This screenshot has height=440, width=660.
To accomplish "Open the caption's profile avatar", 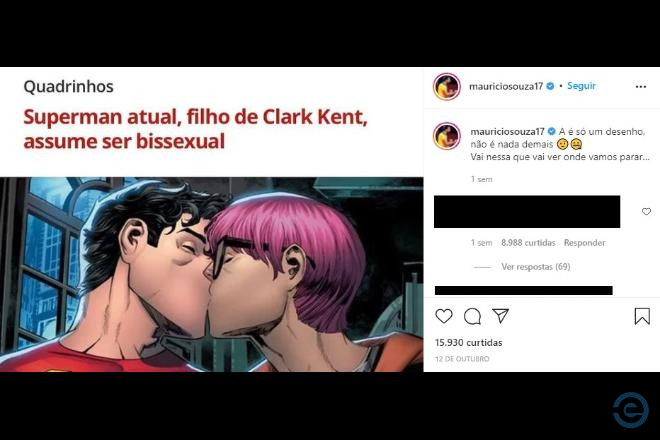I will tap(447, 136).
